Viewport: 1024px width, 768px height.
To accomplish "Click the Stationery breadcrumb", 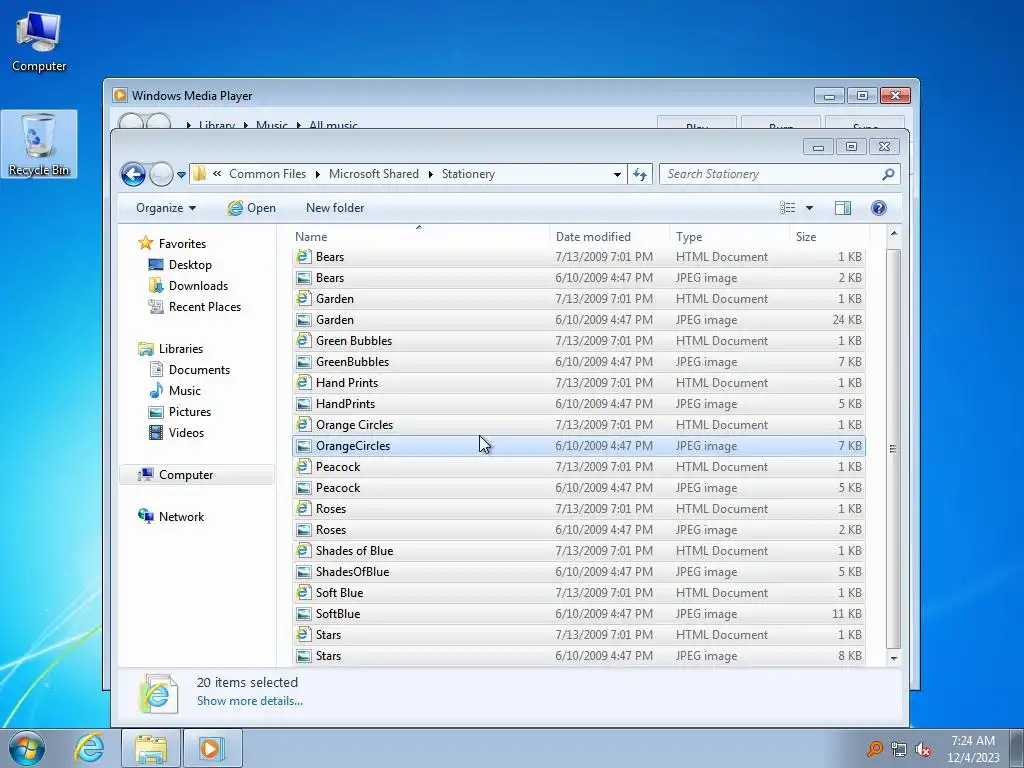I will [468, 174].
